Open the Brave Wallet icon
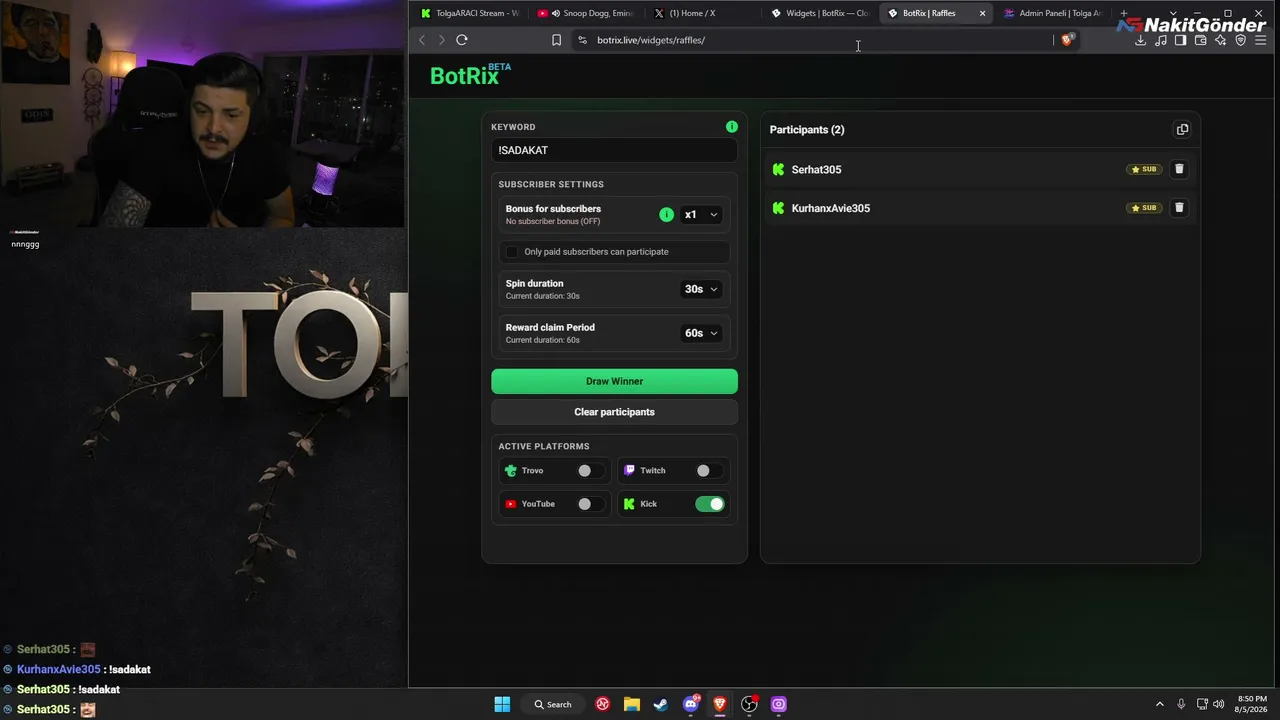 pos(1200,40)
